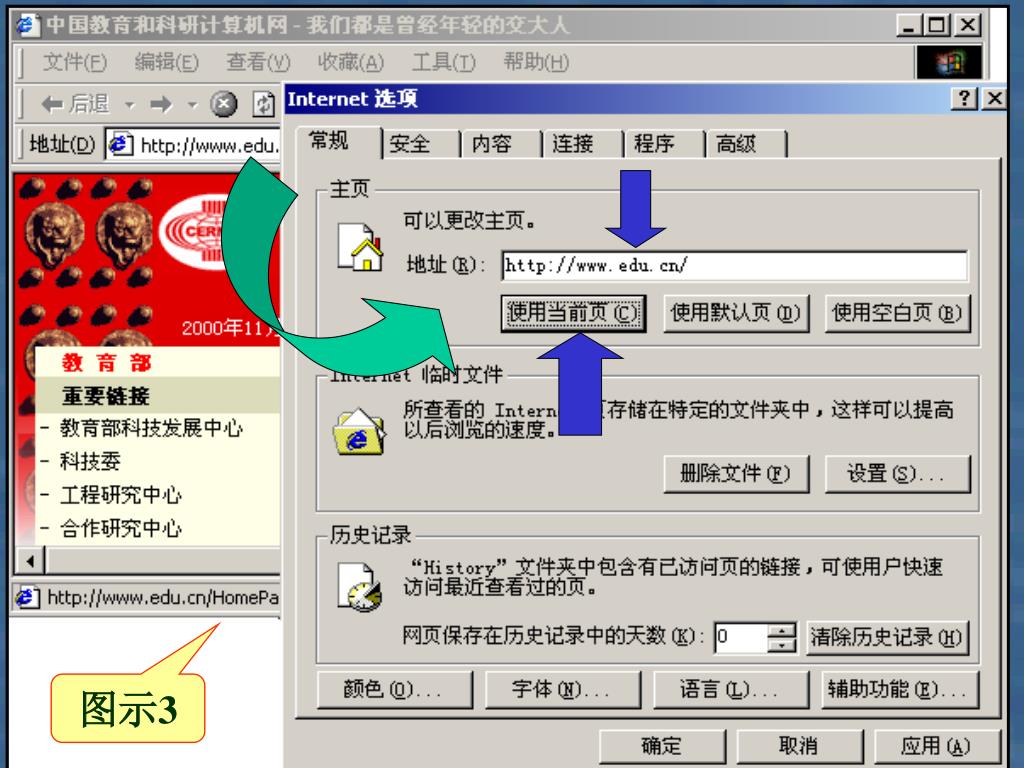This screenshot has height=768, width=1024.
Task: Open the 教育部科技发展中心 link
Action: click(x=151, y=428)
